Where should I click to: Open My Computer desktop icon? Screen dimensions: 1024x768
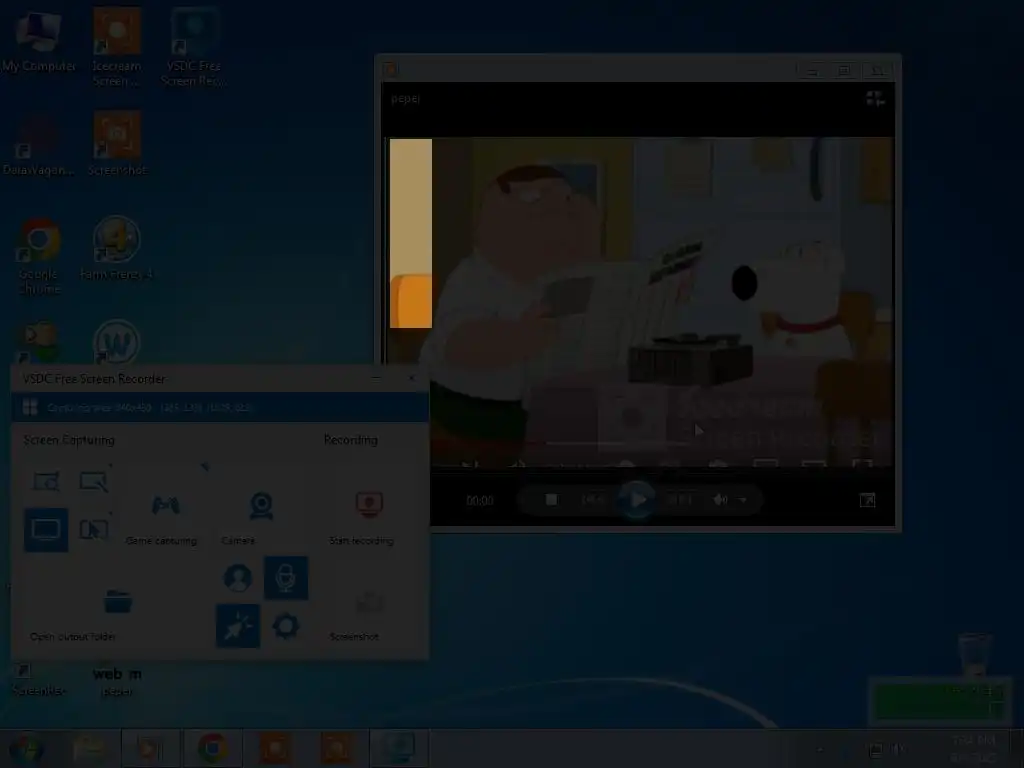pos(38,40)
